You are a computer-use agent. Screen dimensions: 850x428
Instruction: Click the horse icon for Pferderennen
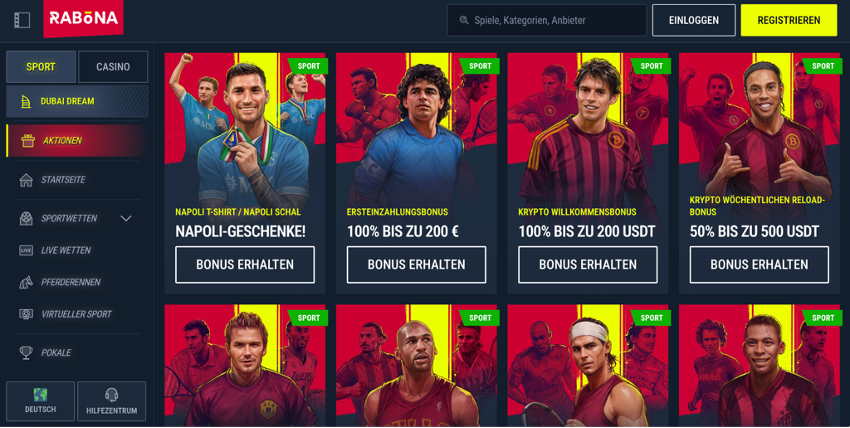click(26, 282)
